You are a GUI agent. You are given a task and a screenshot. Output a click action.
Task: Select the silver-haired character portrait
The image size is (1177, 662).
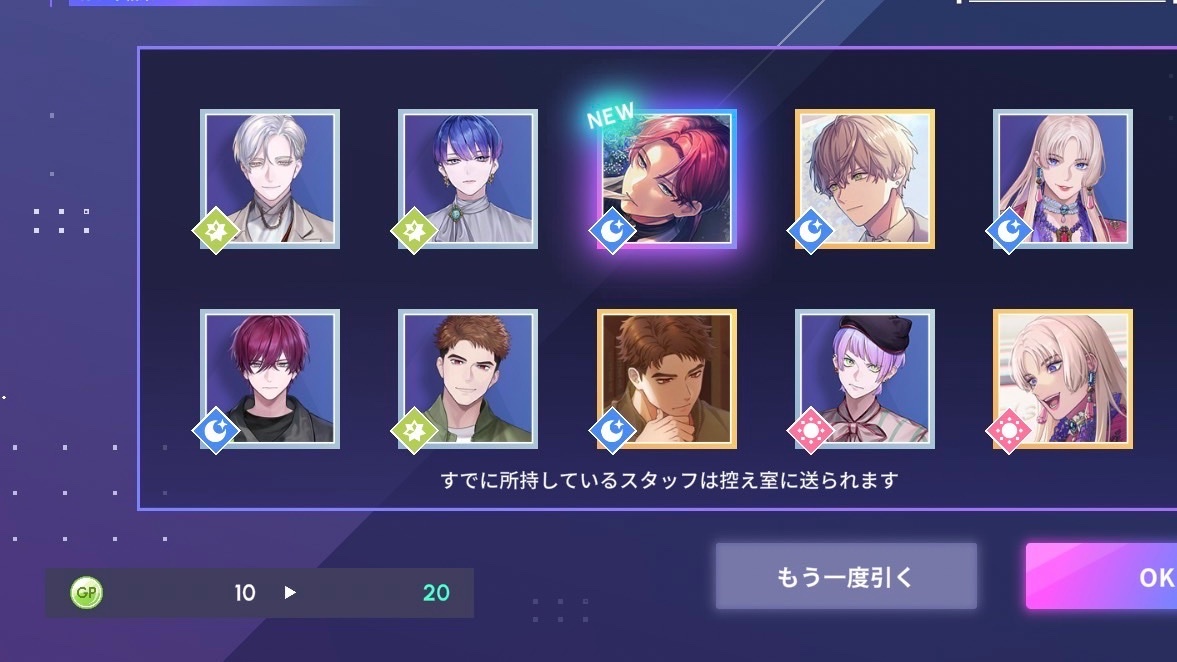[x=270, y=179]
